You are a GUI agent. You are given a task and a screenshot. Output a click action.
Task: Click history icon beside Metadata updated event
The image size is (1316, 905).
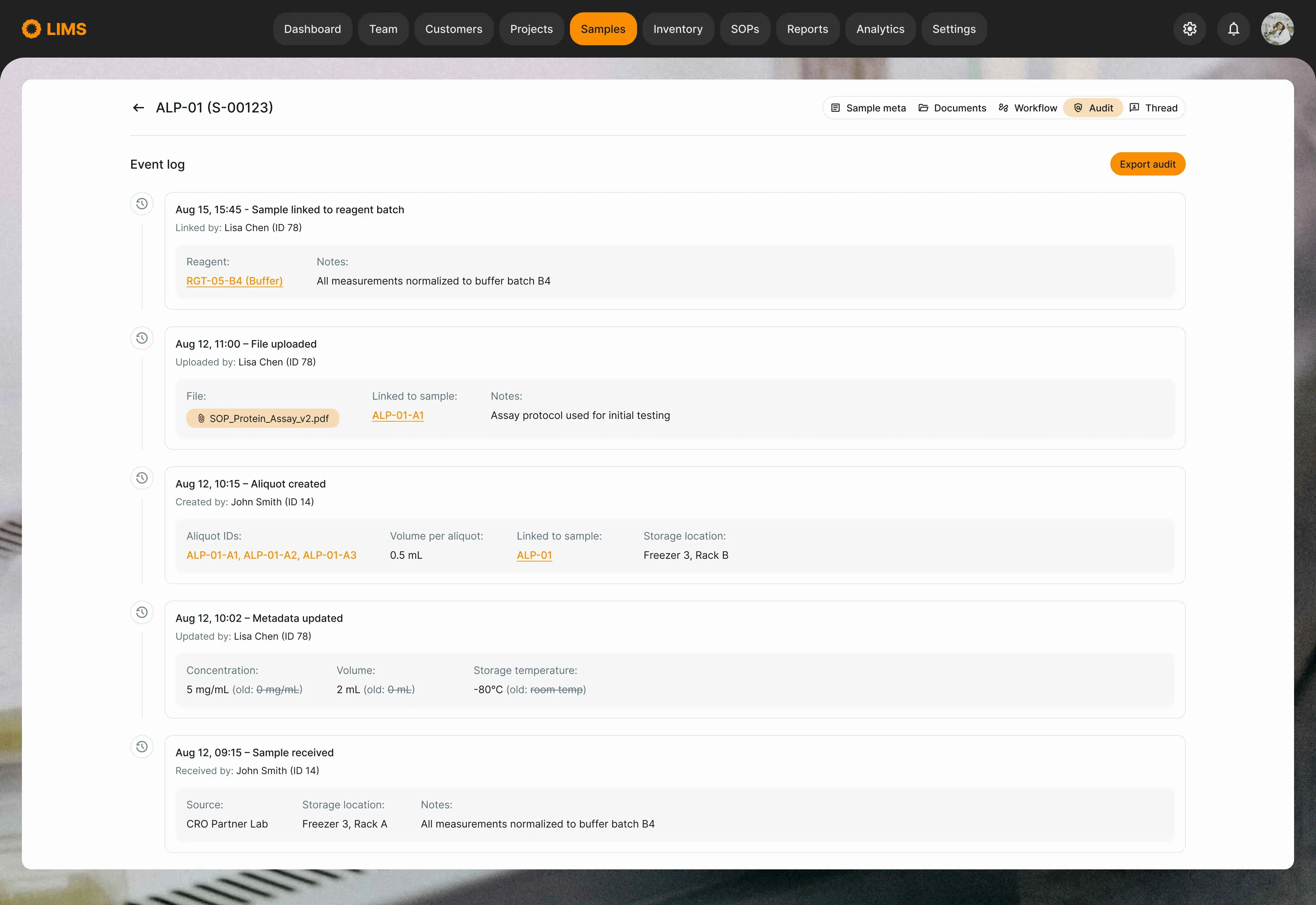[x=142, y=612]
